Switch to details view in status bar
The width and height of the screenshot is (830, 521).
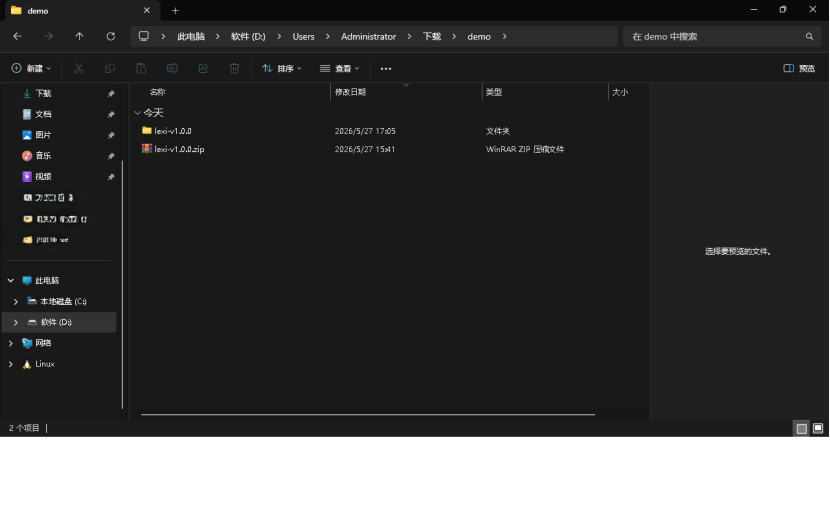coord(801,428)
